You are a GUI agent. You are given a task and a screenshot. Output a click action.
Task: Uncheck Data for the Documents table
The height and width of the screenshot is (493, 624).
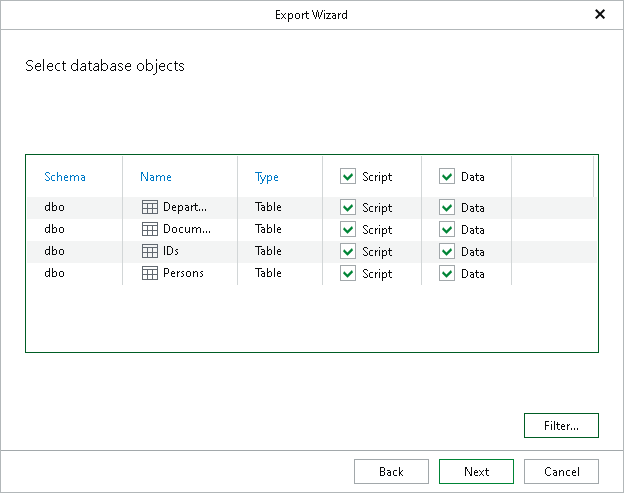pos(447,230)
